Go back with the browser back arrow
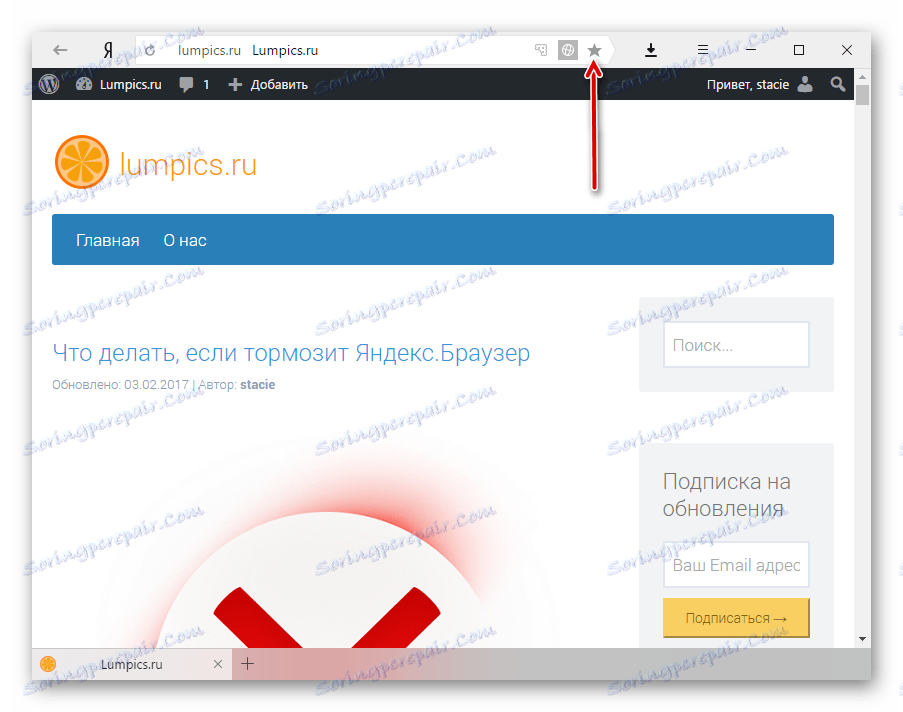The image size is (903, 712). (60, 50)
